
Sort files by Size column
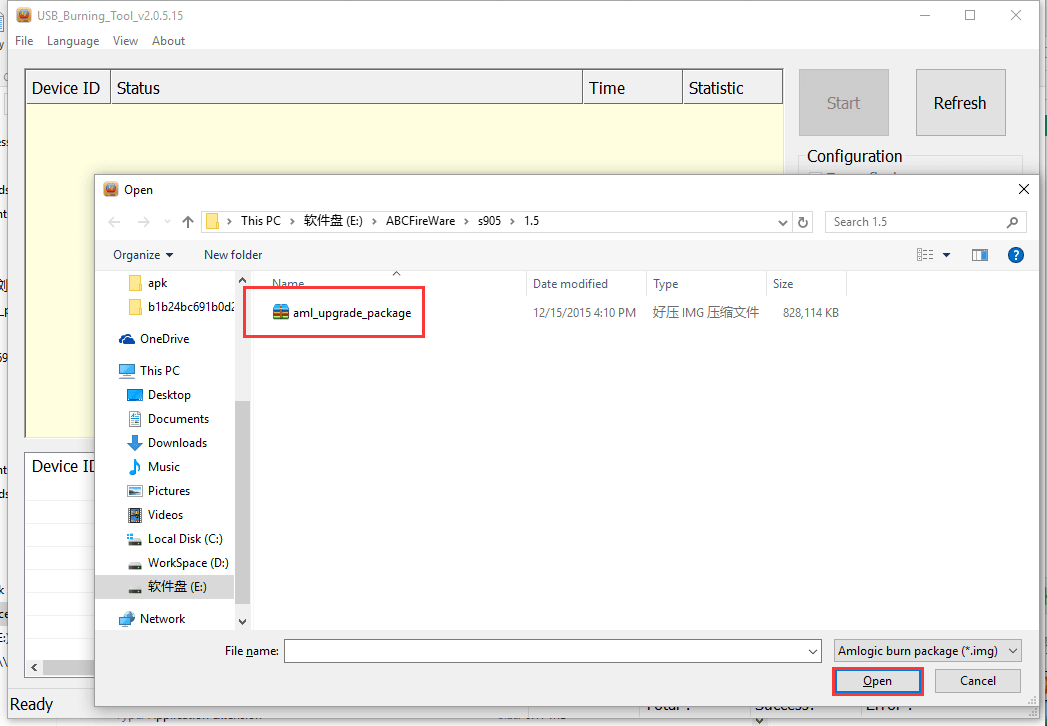pyautogui.click(x=806, y=283)
